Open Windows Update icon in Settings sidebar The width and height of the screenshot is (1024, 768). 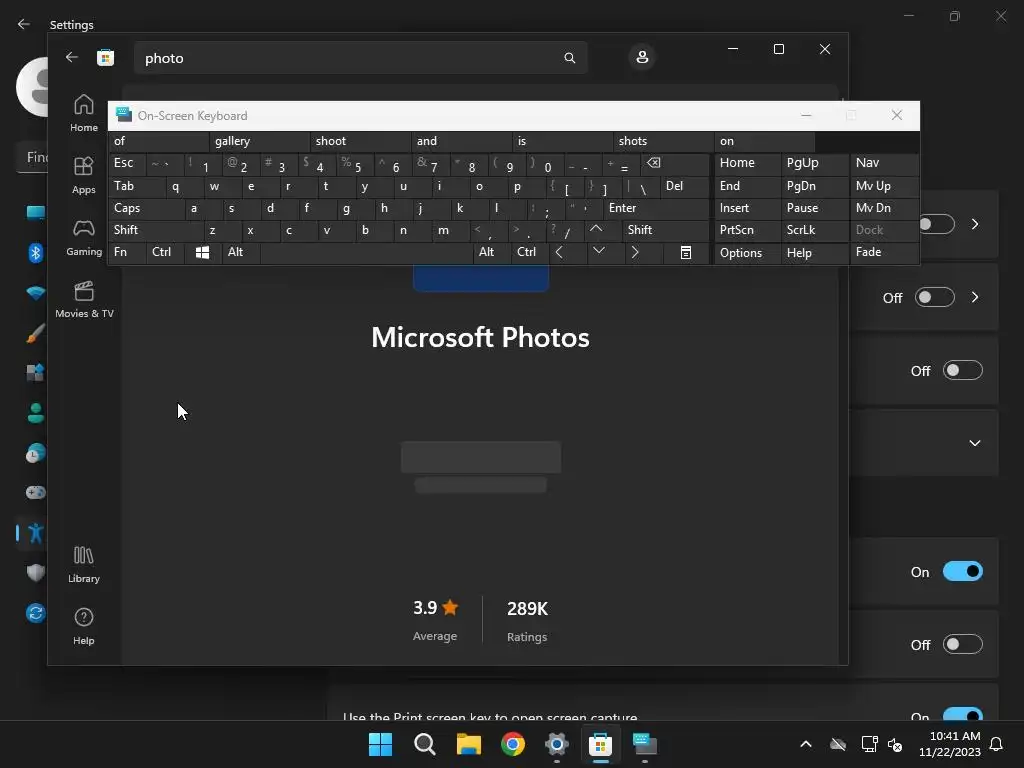click(35, 613)
